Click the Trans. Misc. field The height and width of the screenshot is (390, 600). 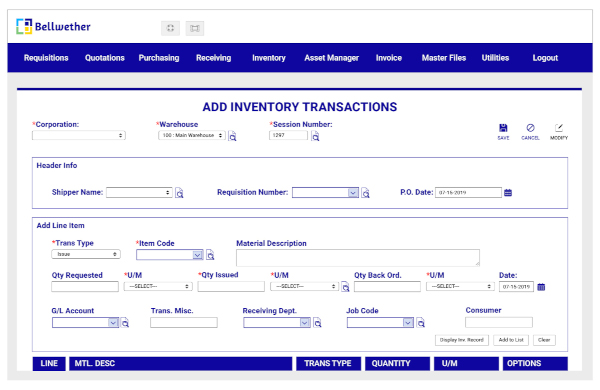(184, 323)
